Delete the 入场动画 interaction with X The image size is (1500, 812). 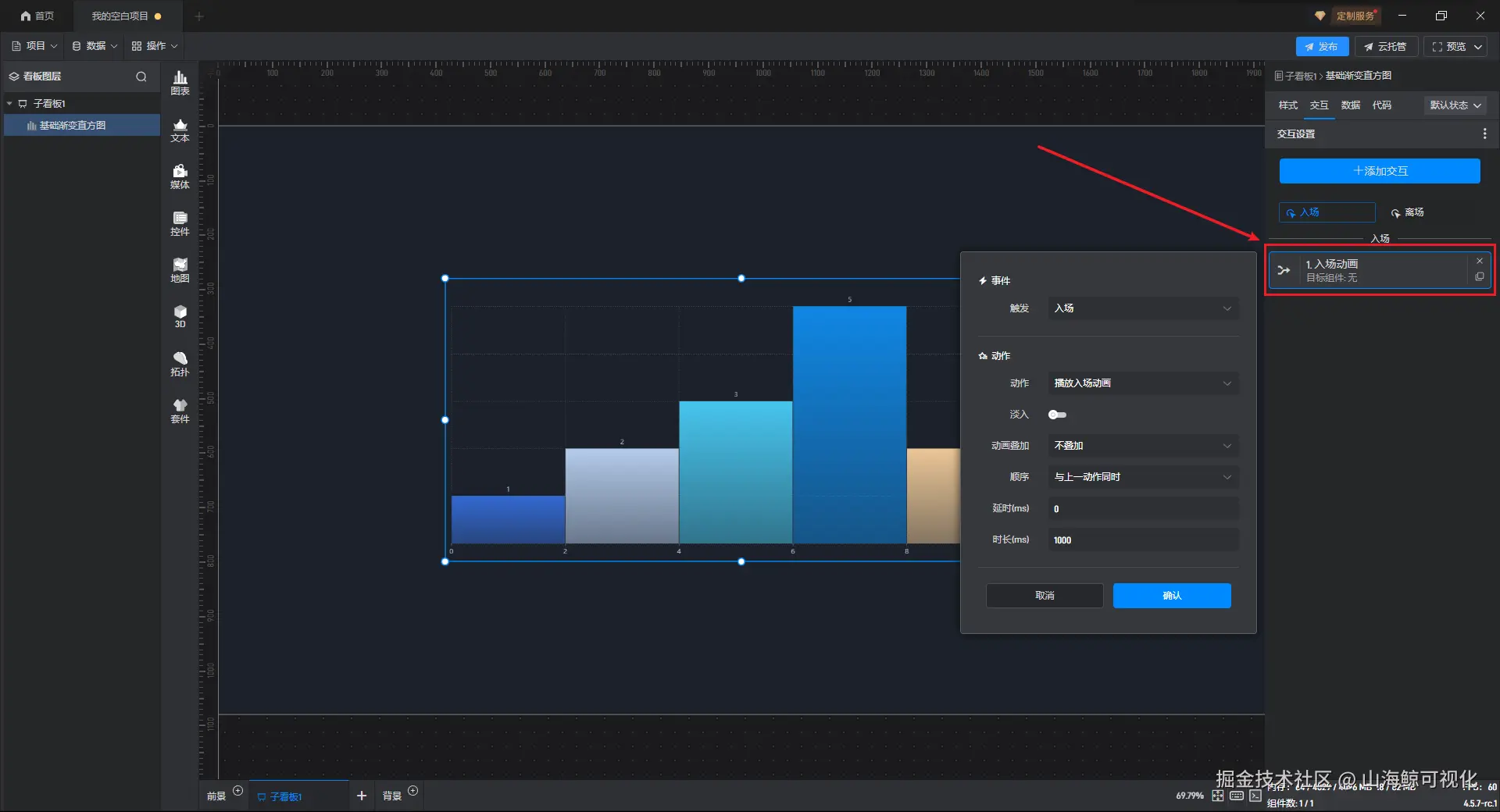coord(1479,261)
